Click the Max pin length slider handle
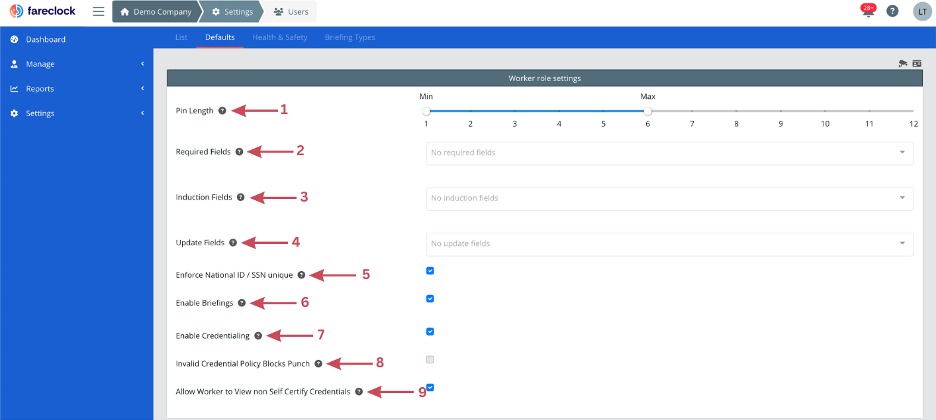This screenshot has height=420, width=936. point(648,111)
